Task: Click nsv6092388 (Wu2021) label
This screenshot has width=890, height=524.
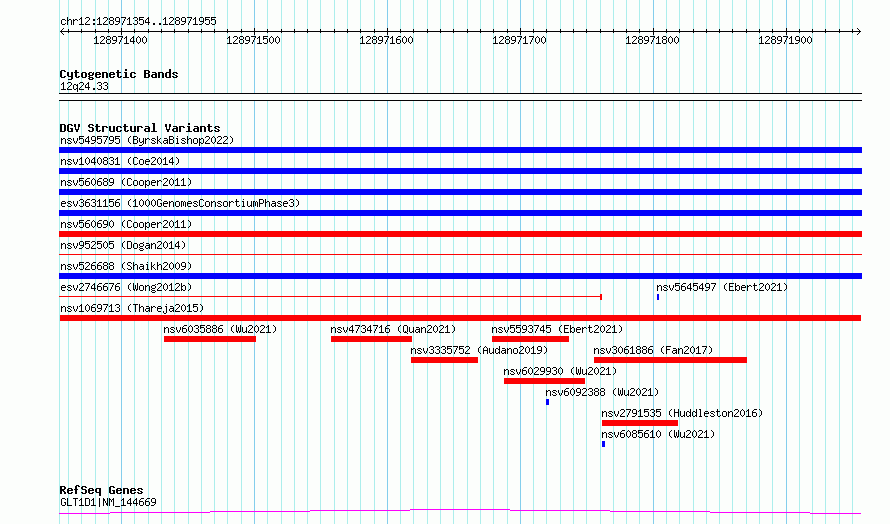Action: coord(602,392)
